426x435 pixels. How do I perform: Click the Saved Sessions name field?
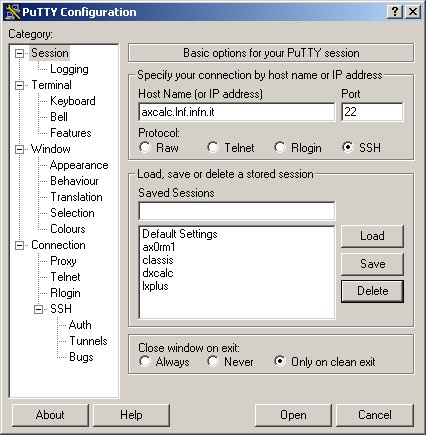pyautogui.click(x=237, y=211)
